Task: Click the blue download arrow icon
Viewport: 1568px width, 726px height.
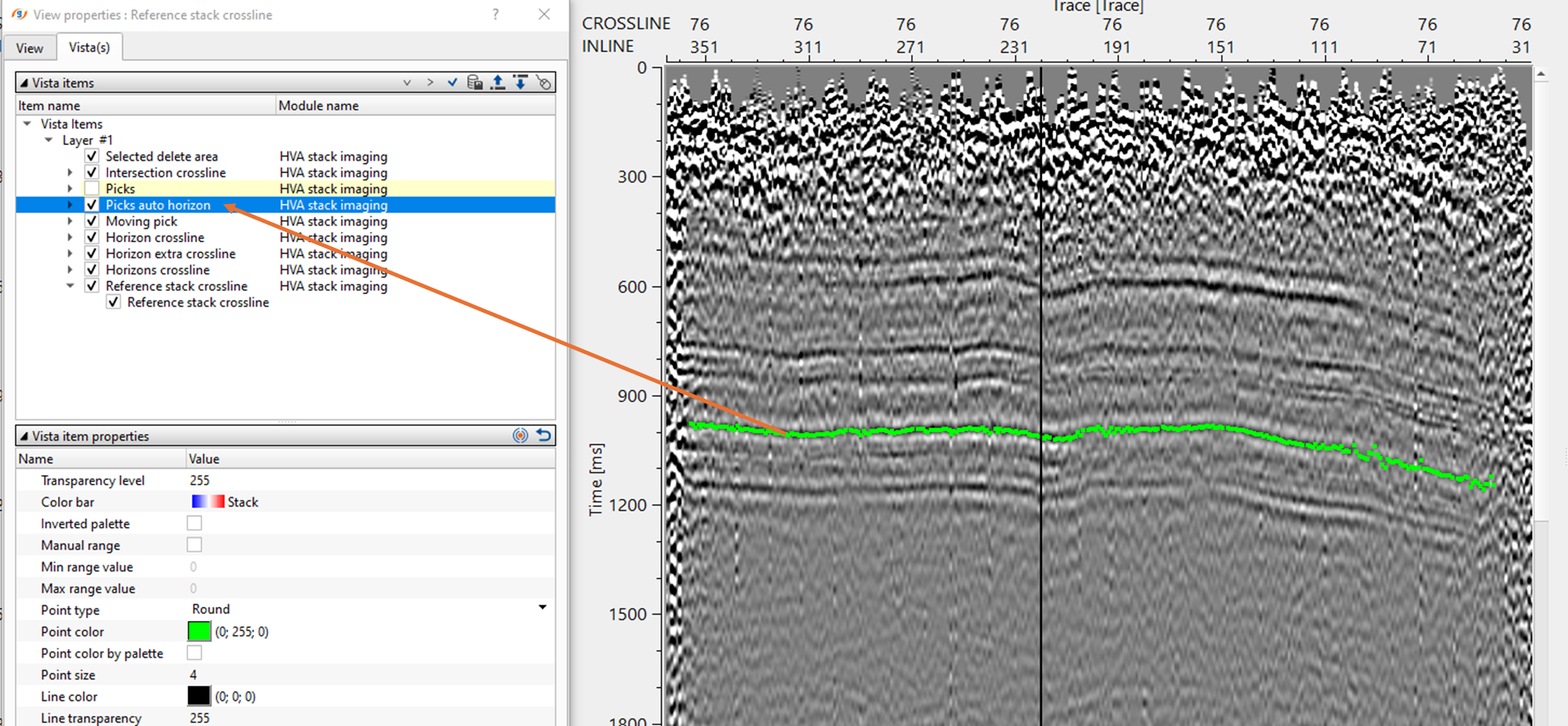Action: [x=520, y=82]
